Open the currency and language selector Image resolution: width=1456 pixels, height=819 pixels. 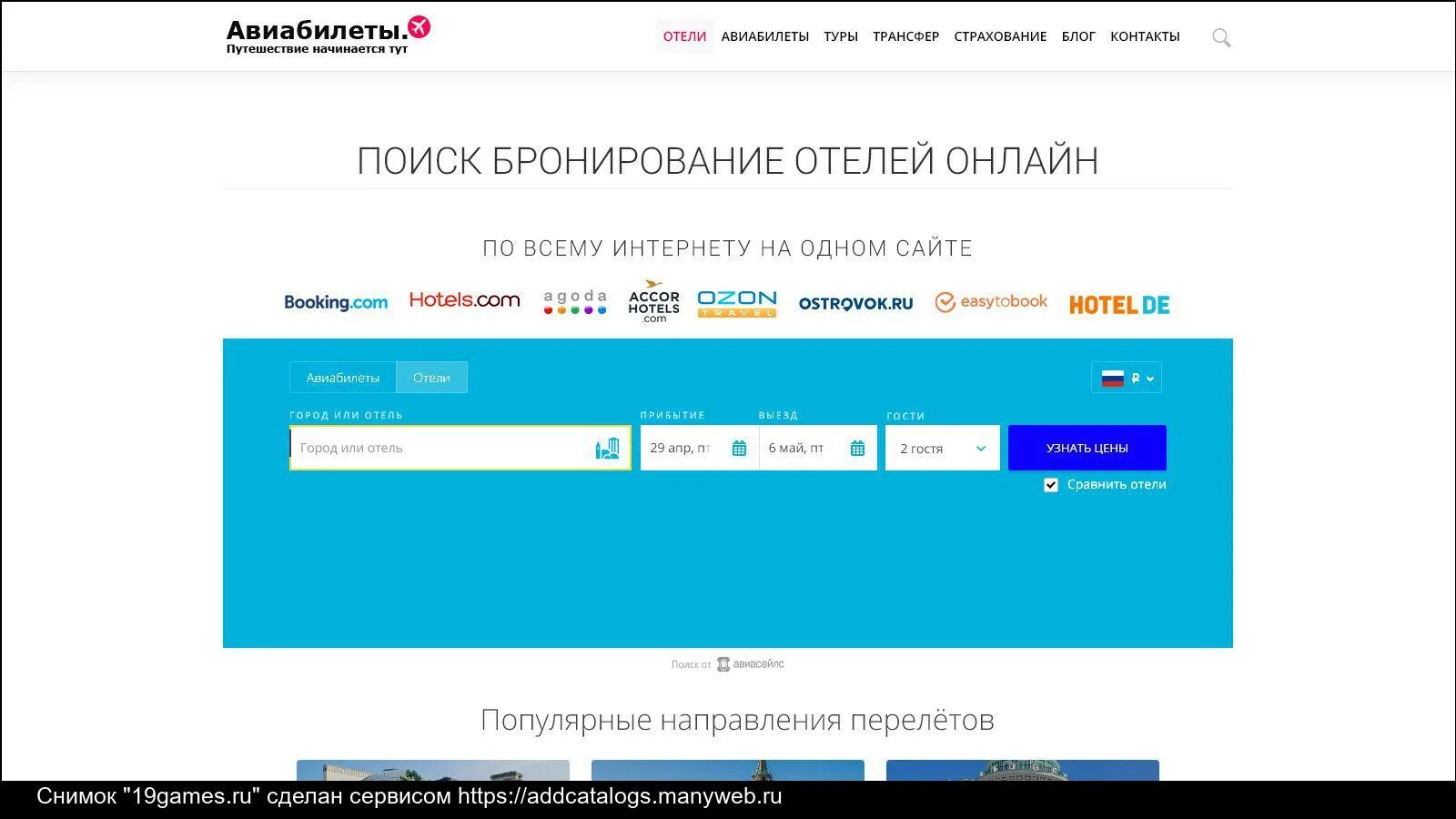point(1127,378)
